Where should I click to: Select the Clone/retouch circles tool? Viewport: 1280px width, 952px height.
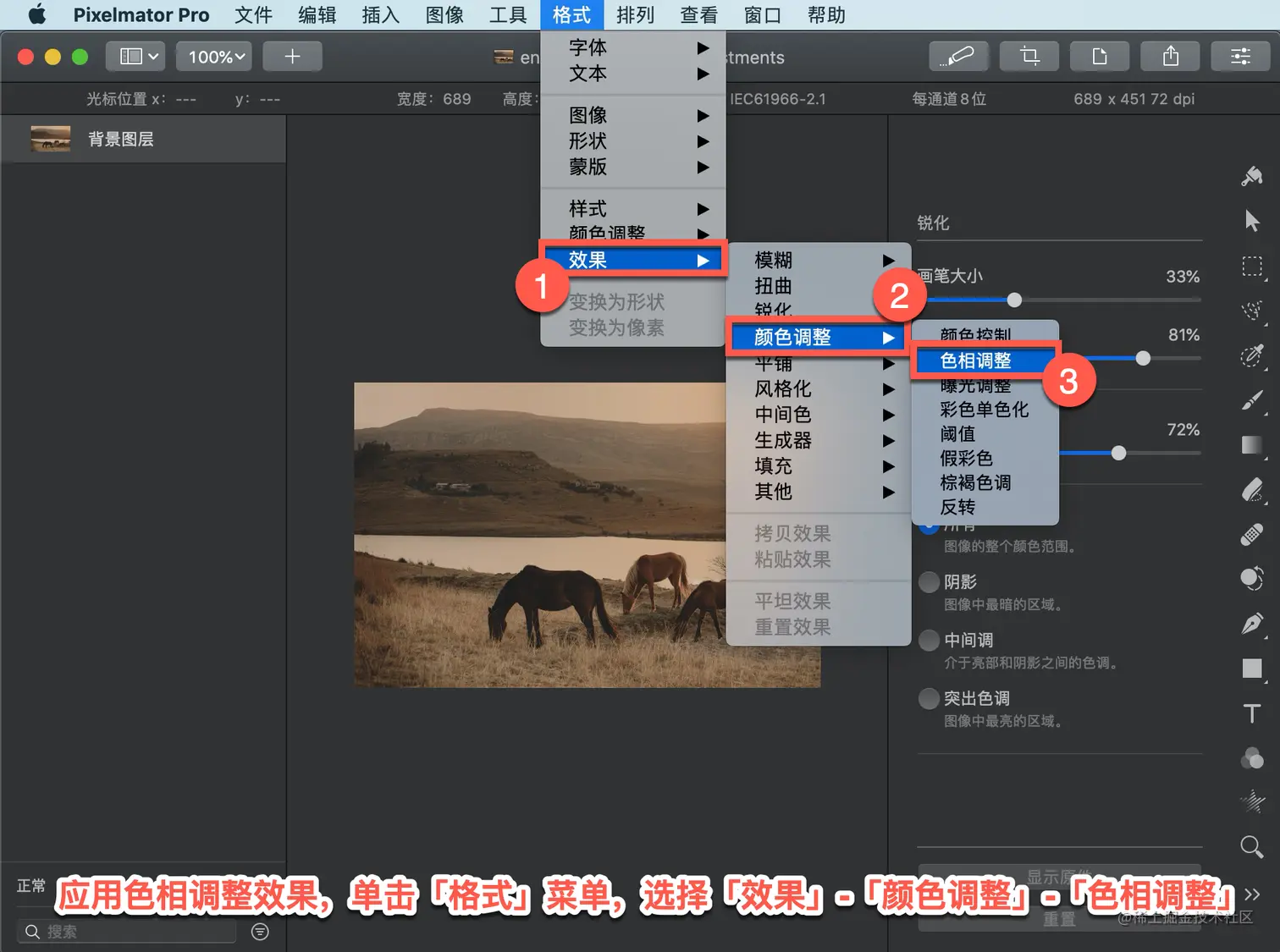coord(1252,579)
